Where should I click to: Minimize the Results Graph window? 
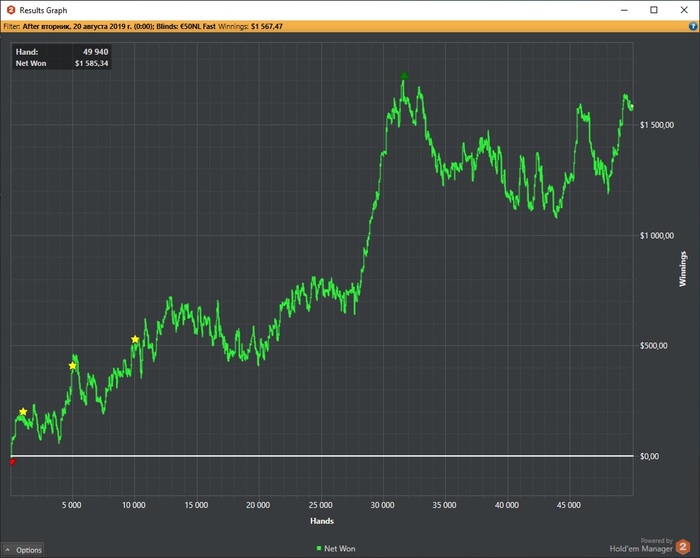624,10
